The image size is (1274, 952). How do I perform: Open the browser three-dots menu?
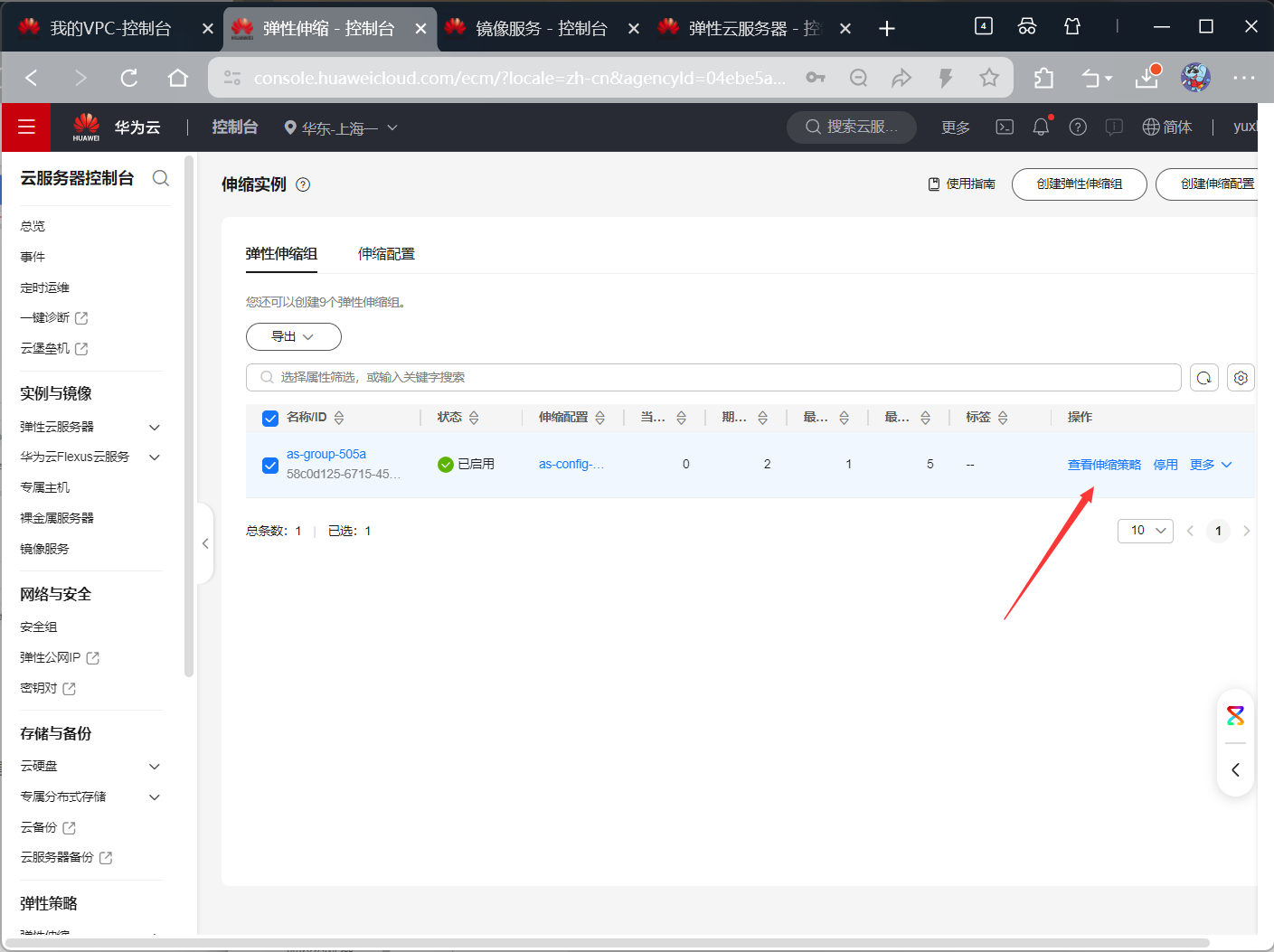(1244, 78)
